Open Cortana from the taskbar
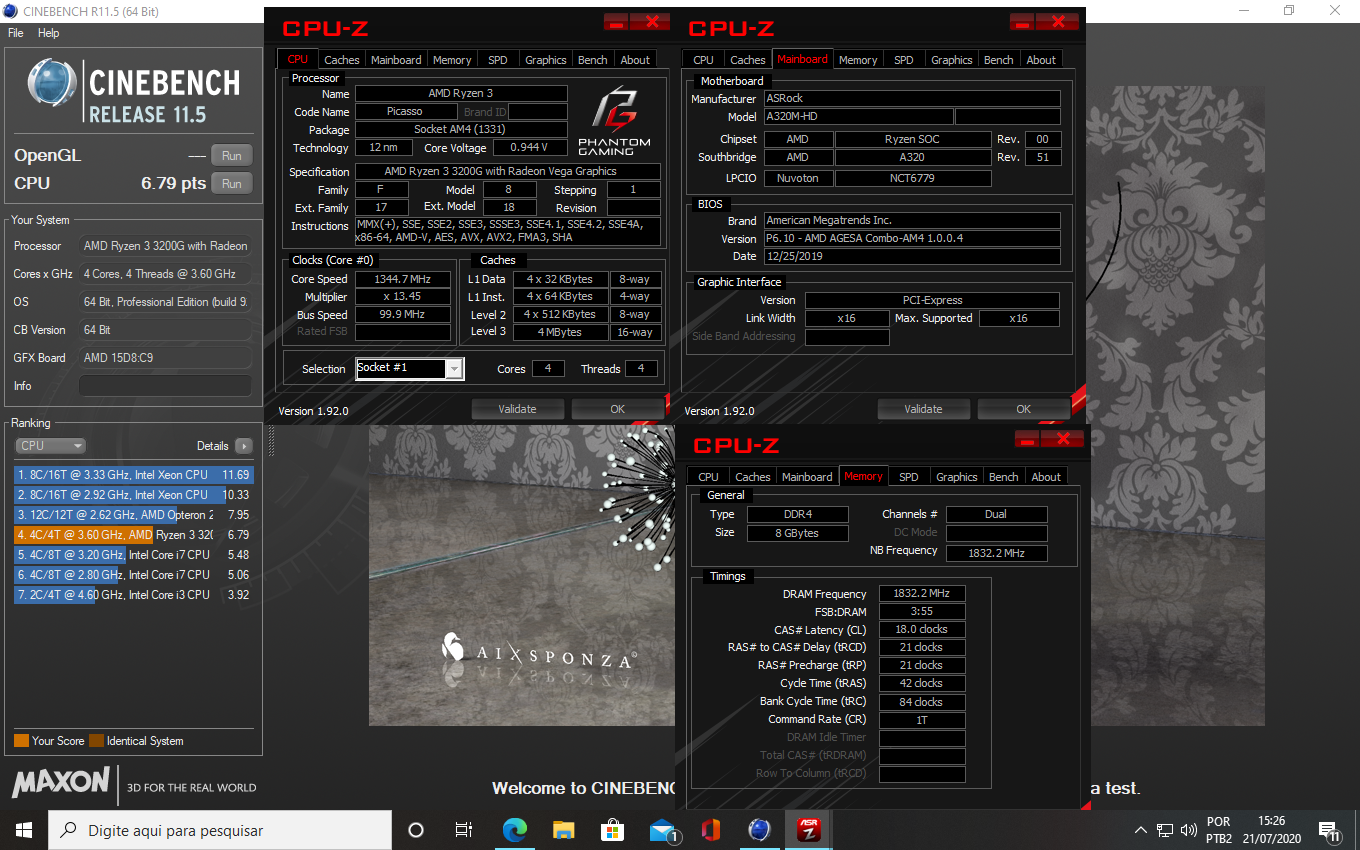This screenshot has height=850, width=1360. tap(416, 830)
